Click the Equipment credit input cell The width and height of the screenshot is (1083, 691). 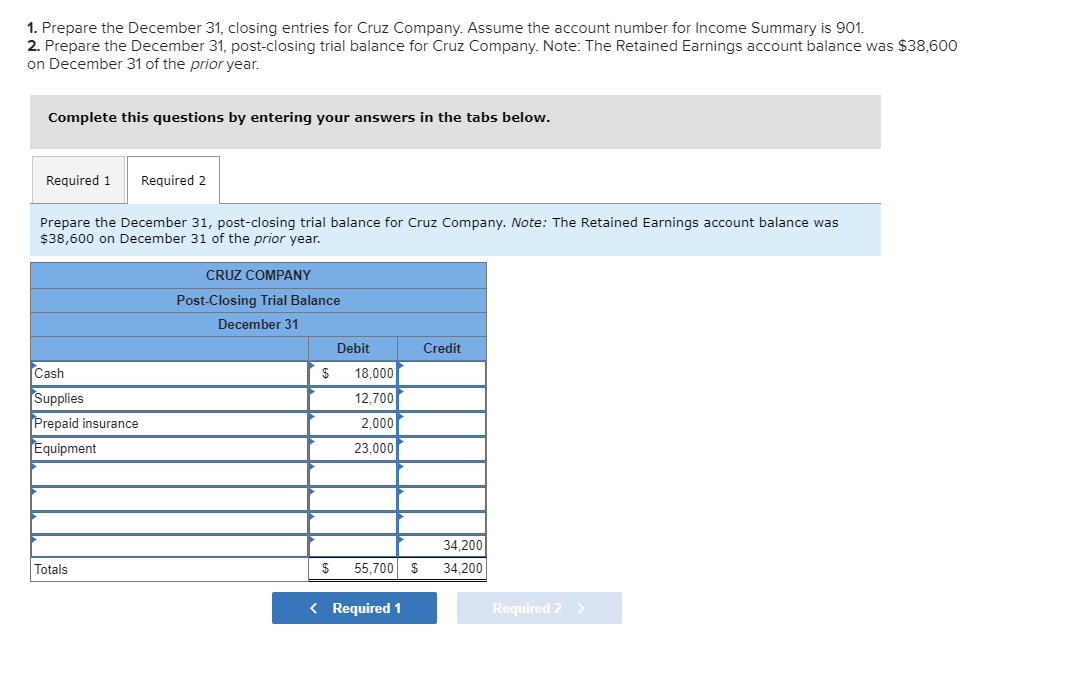442,449
